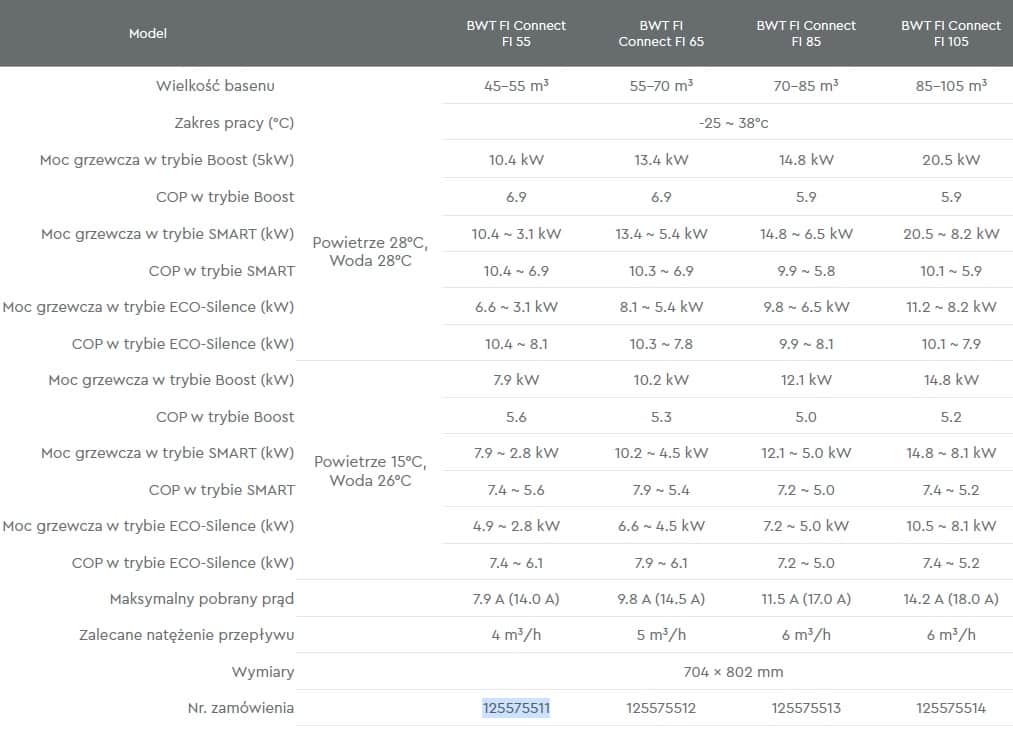Click current value '7.9 A (14.0 A)'
The height and width of the screenshot is (749, 1013).
pos(516,599)
